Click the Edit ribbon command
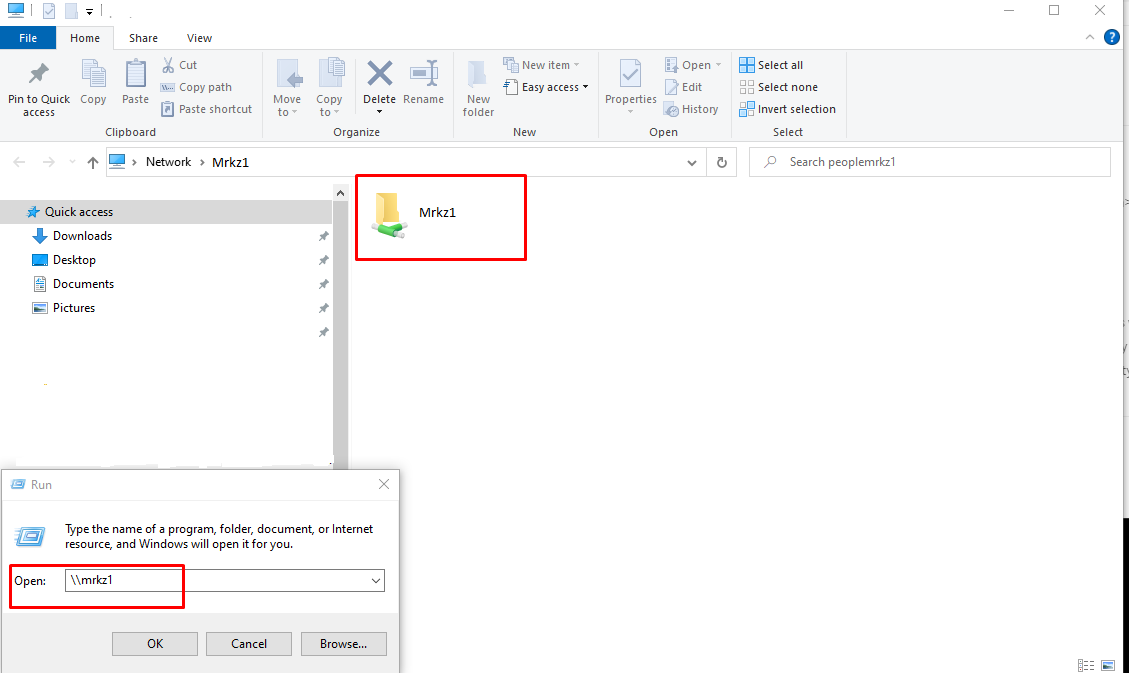 683,87
